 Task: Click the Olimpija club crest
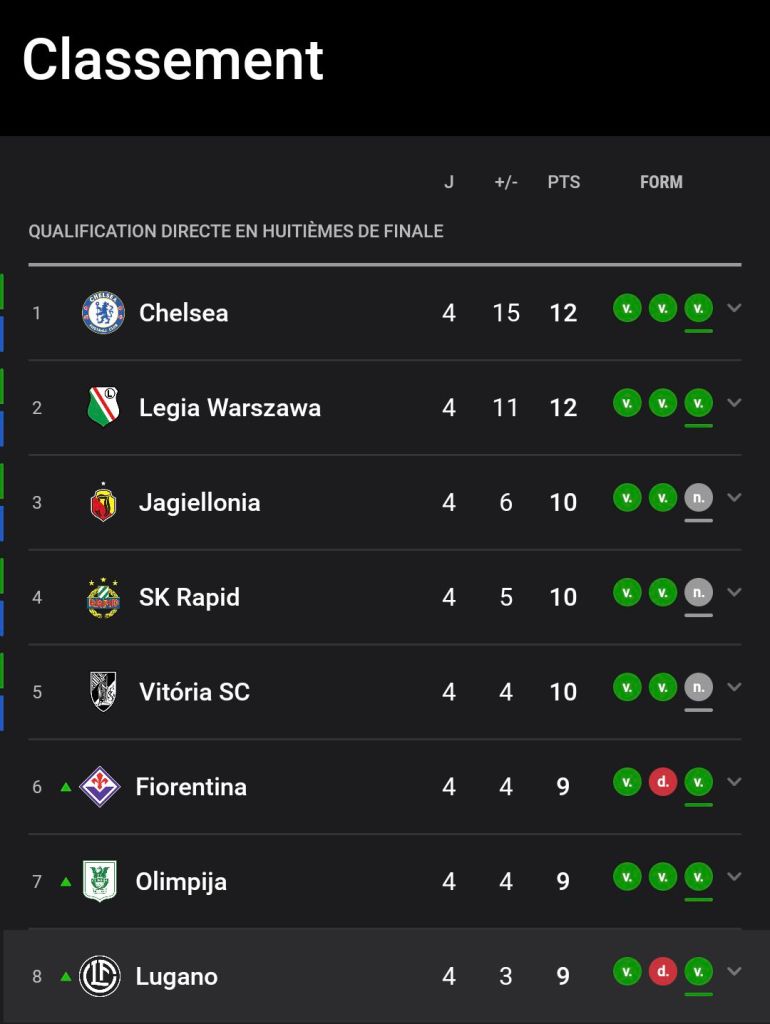pyautogui.click(x=99, y=881)
